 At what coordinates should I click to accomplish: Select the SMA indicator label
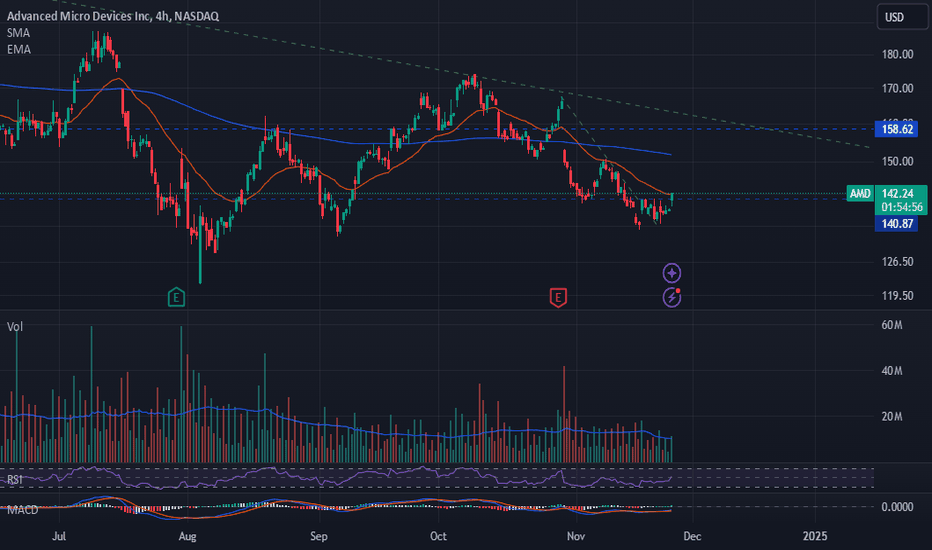coord(18,33)
